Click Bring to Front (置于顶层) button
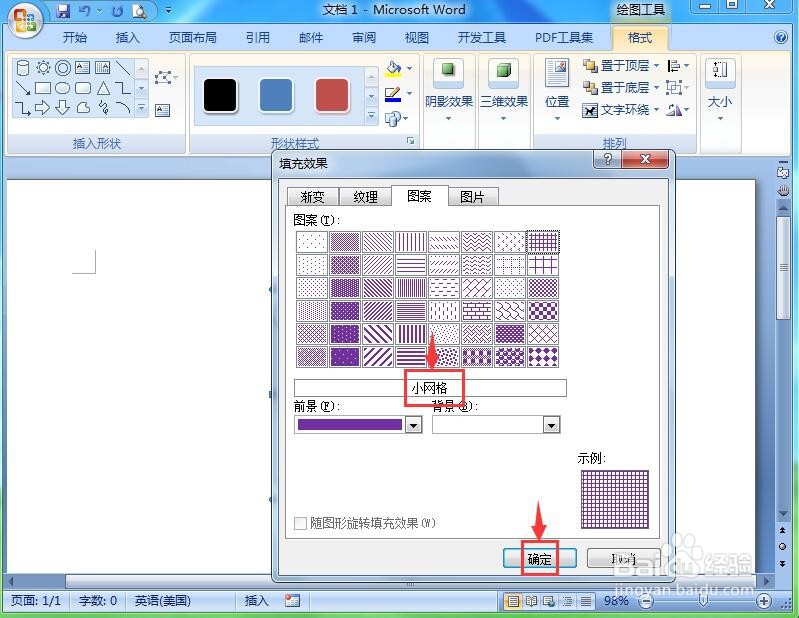799x618 pixels. pos(616,66)
